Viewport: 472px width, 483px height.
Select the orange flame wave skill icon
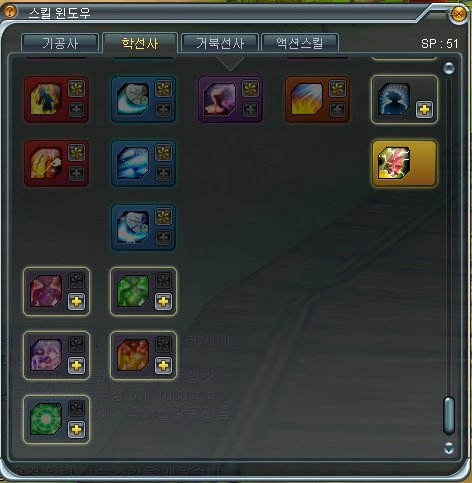coord(307,99)
